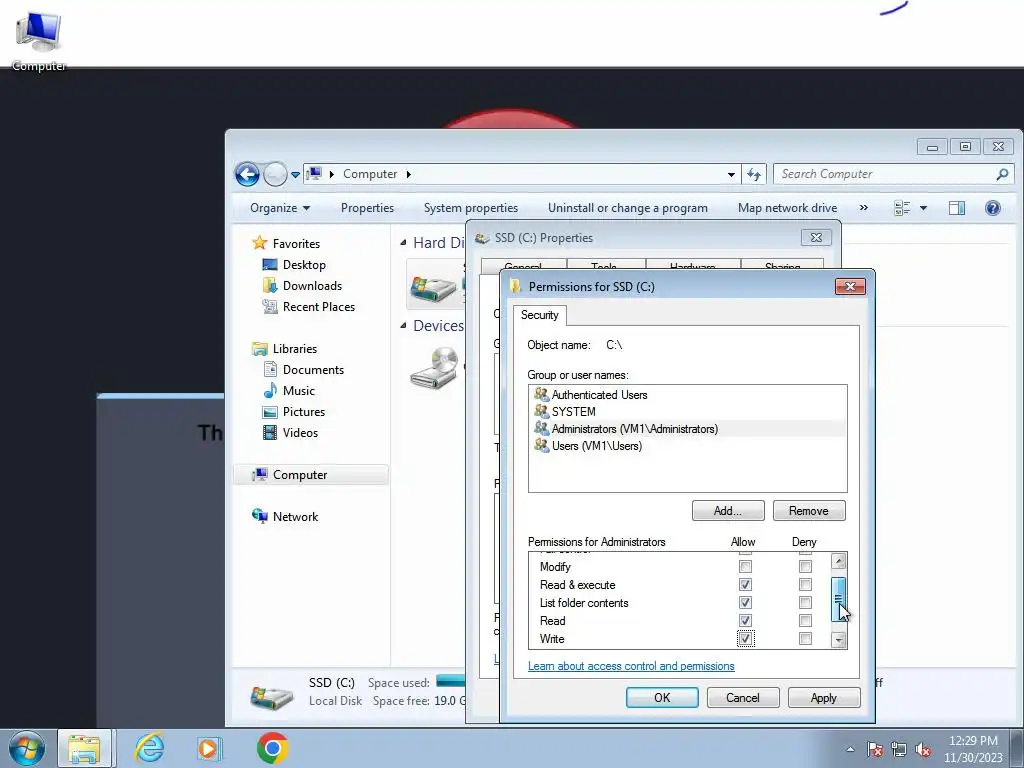1024x768 pixels.
Task: Toggle Allow checkbox for Read
Action: [x=745, y=620]
